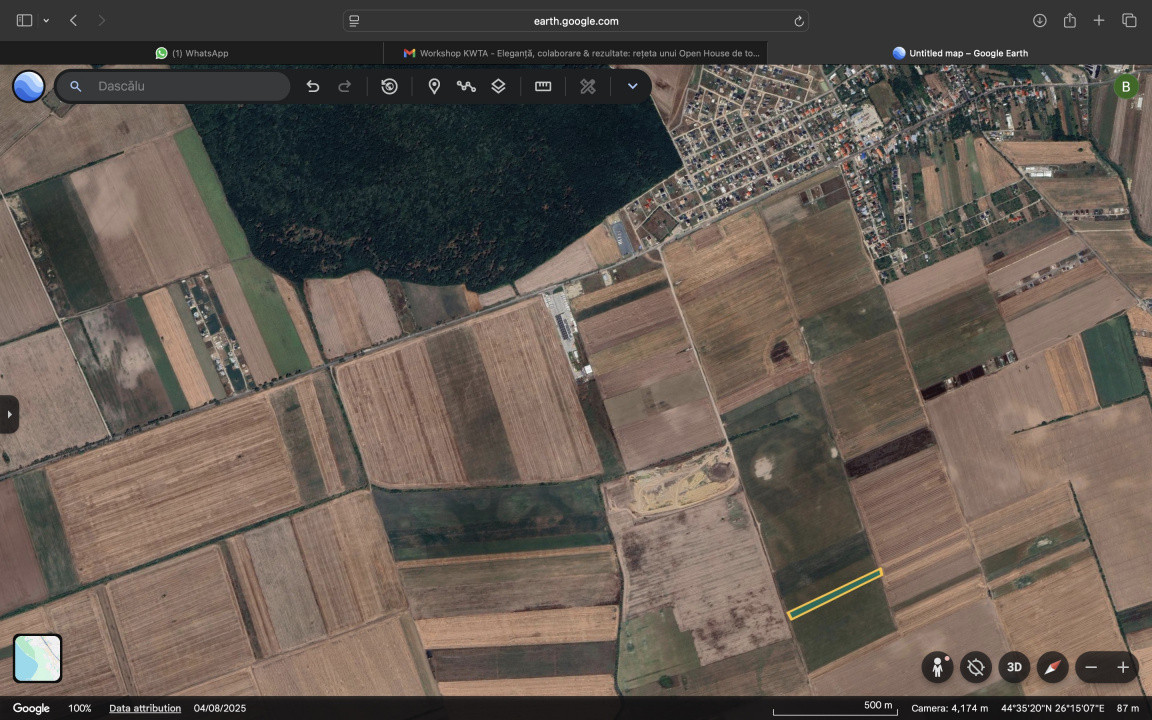Toggle the 3D view mode
The width and height of the screenshot is (1152, 720).
1014,667
